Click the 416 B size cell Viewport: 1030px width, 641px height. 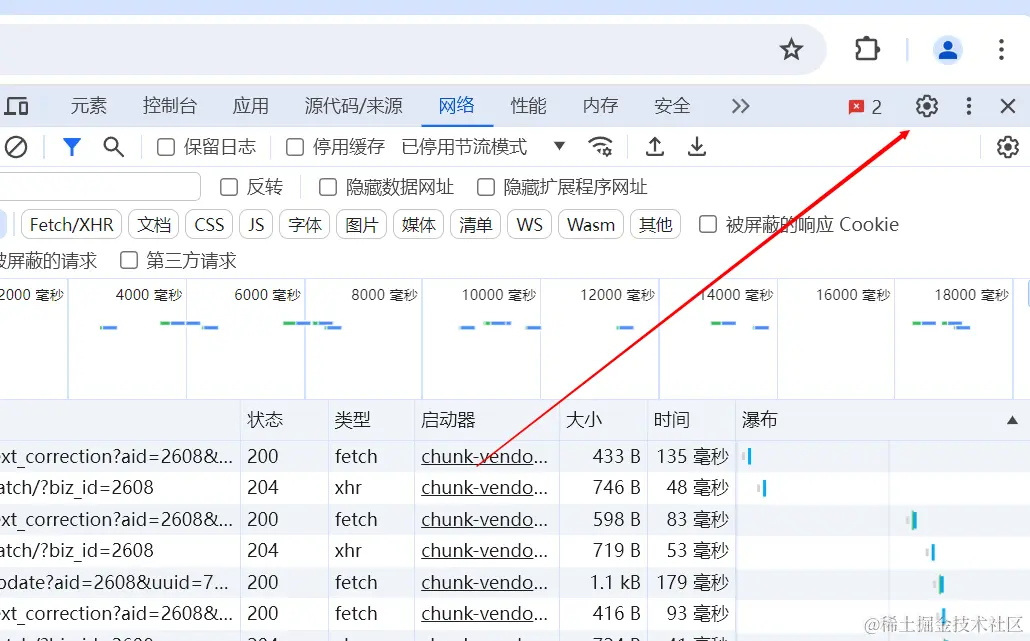(x=616, y=613)
